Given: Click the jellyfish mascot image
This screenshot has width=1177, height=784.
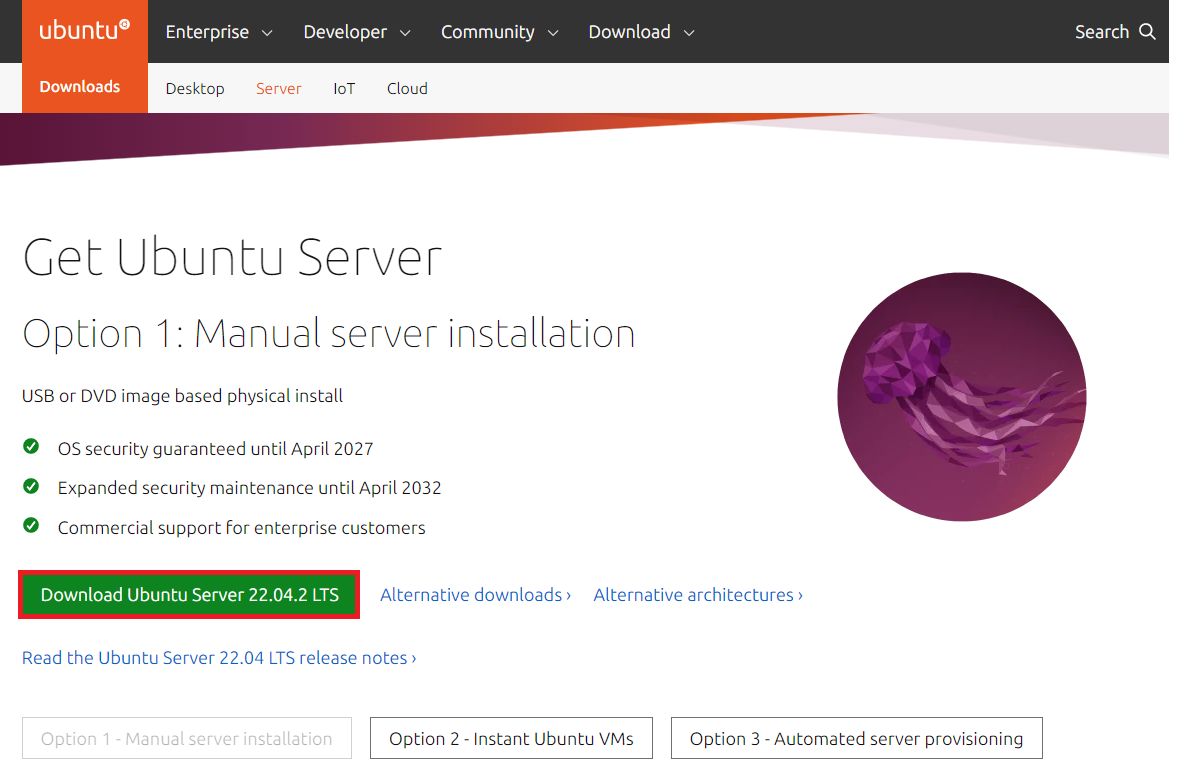Looking at the screenshot, I should pos(962,397).
